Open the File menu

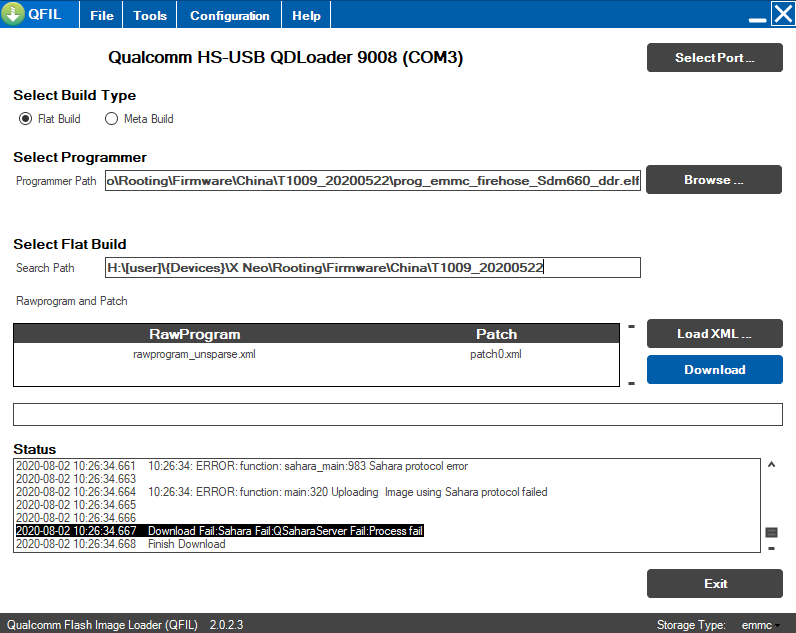101,15
